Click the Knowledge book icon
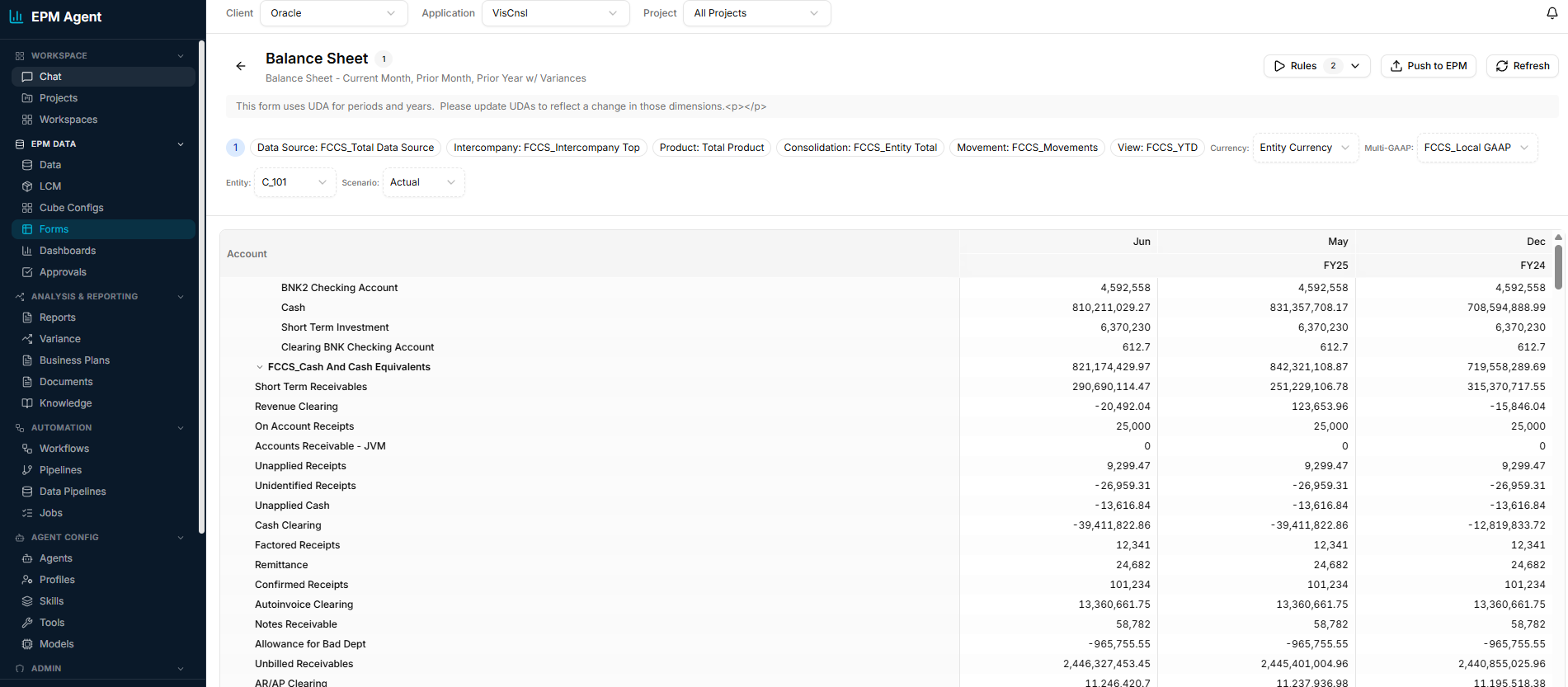This screenshot has height=687, width=1568. (x=27, y=403)
